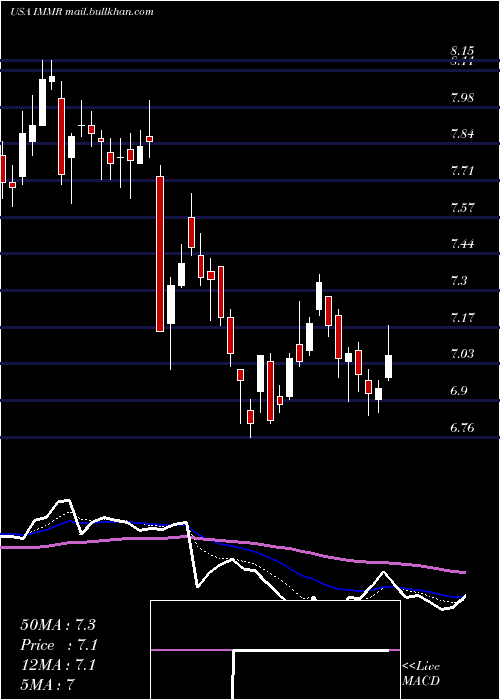Select the 7.71 price axis label
500x700 pixels.
coord(462,171)
